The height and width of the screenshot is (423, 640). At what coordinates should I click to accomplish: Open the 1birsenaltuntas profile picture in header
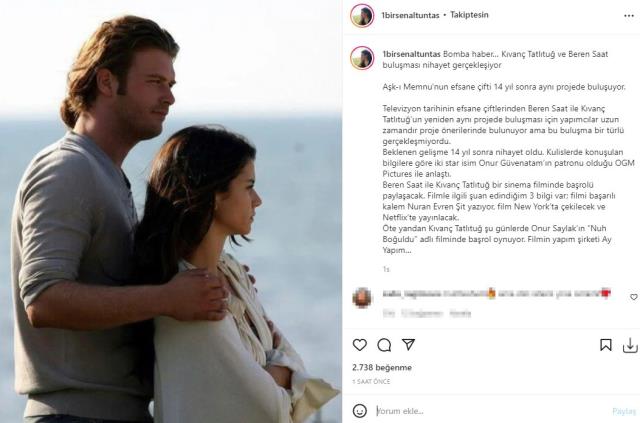[362, 16]
